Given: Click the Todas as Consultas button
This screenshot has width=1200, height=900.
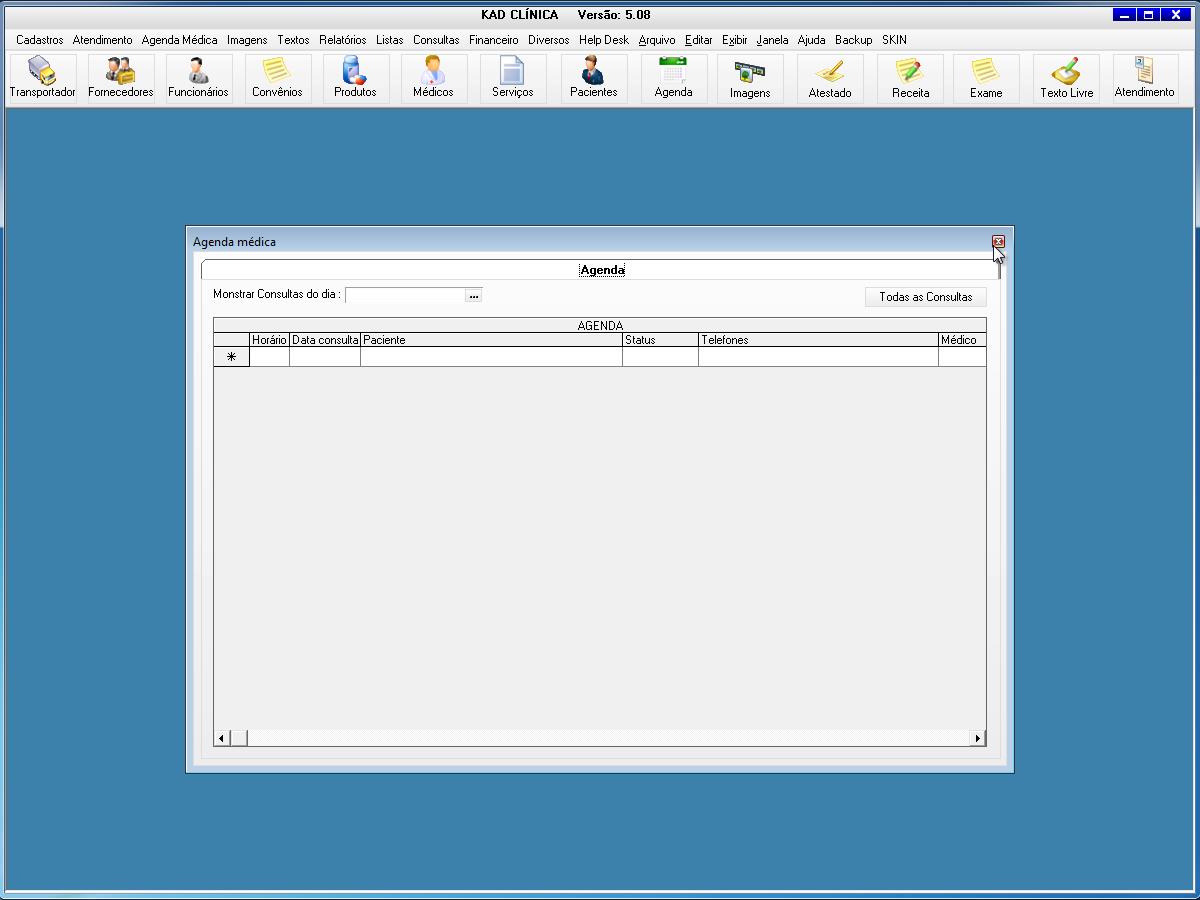Looking at the screenshot, I should click(925, 297).
